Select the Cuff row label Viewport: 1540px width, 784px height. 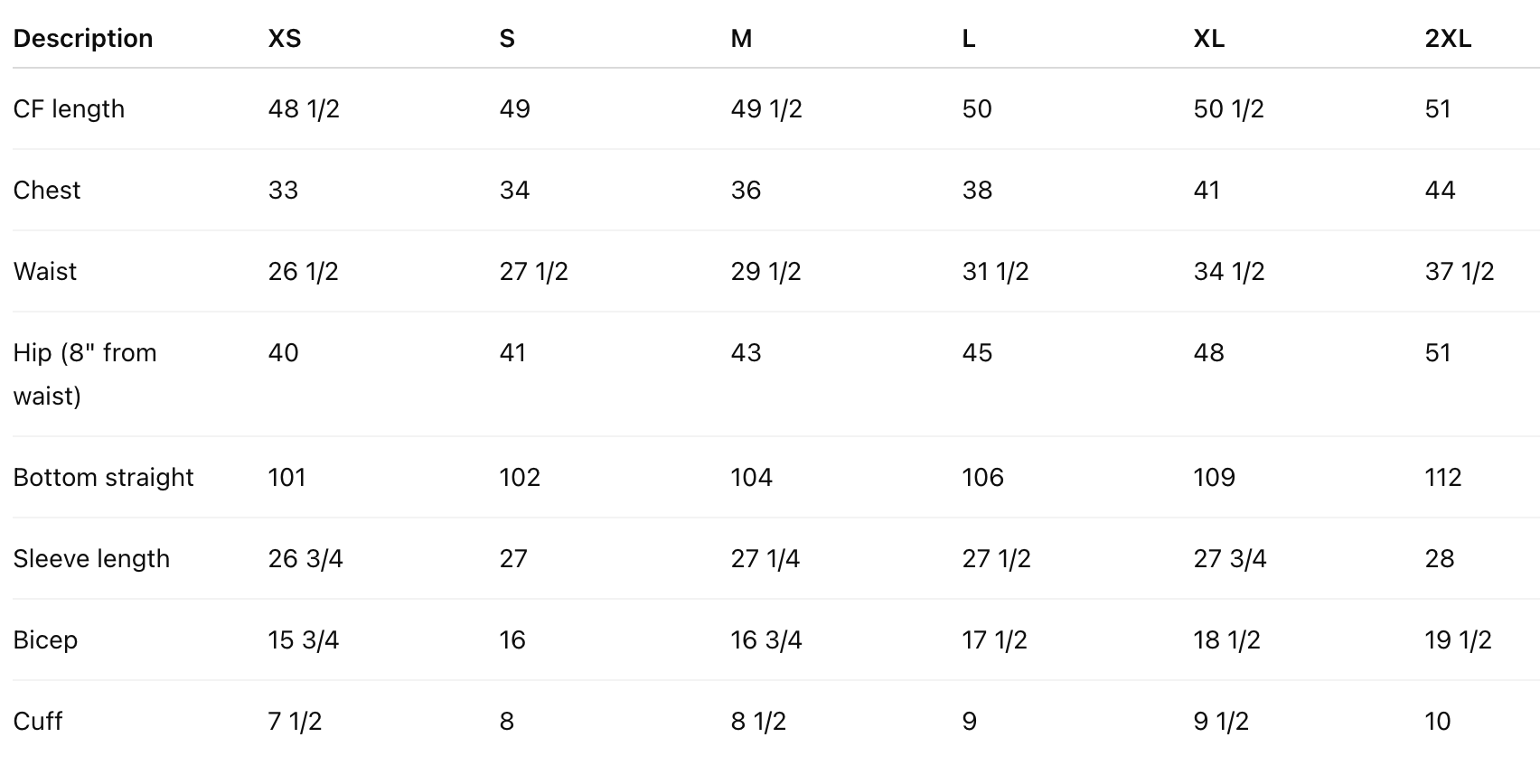point(38,722)
